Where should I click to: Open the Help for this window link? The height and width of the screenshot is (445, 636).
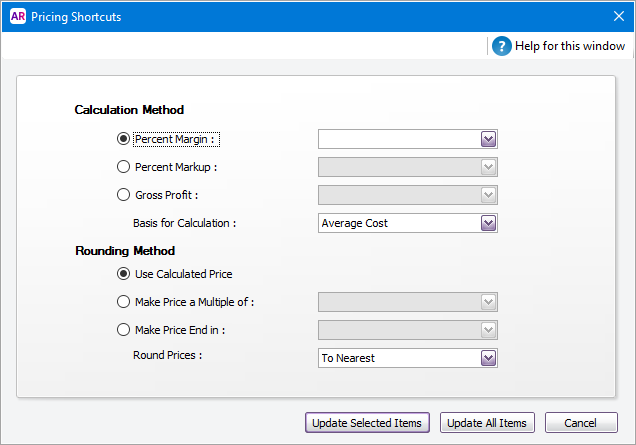click(x=569, y=46)
